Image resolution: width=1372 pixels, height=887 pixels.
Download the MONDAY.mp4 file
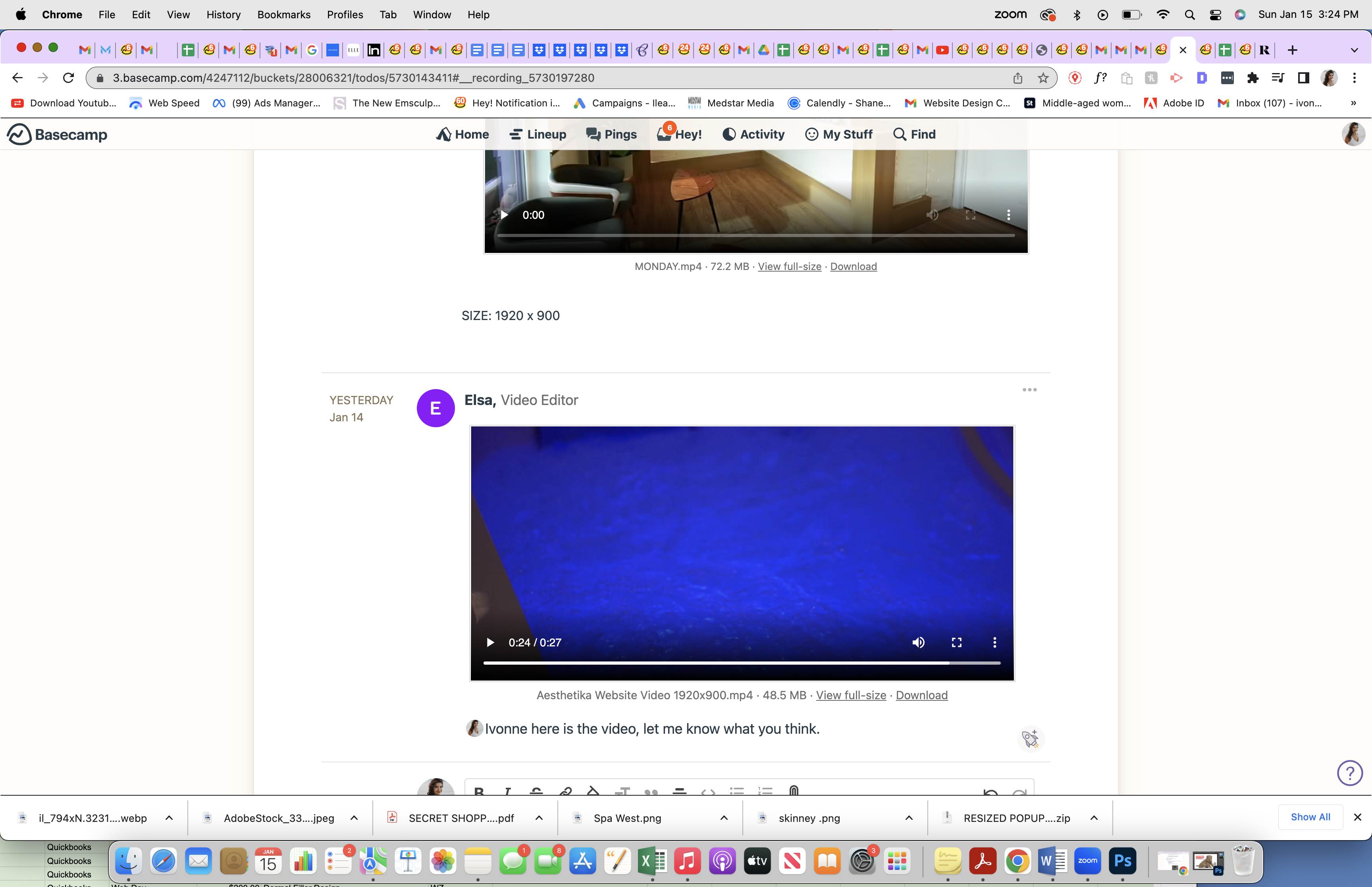point(853,266)
